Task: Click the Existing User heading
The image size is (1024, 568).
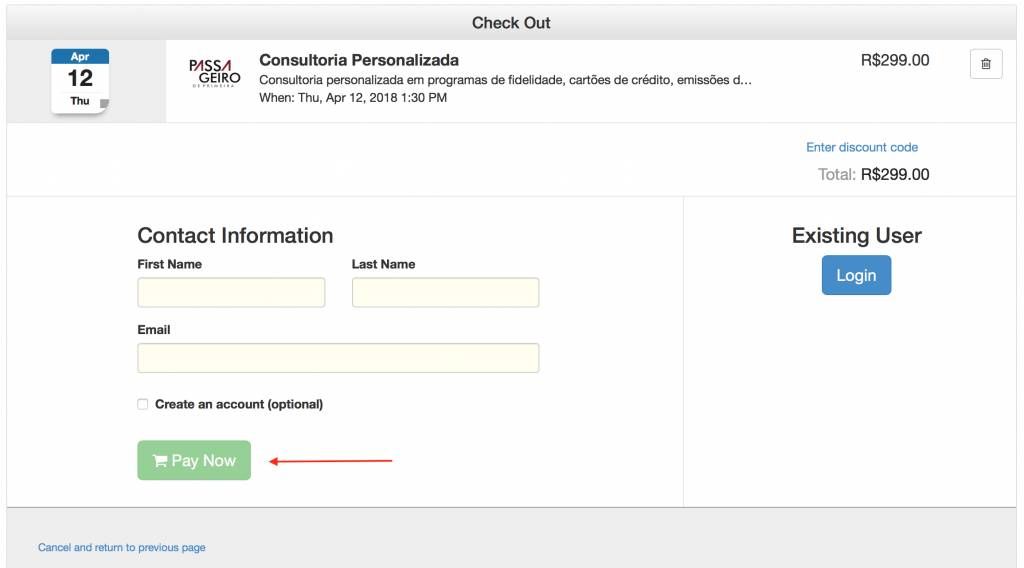Action: tap(857, 235)
